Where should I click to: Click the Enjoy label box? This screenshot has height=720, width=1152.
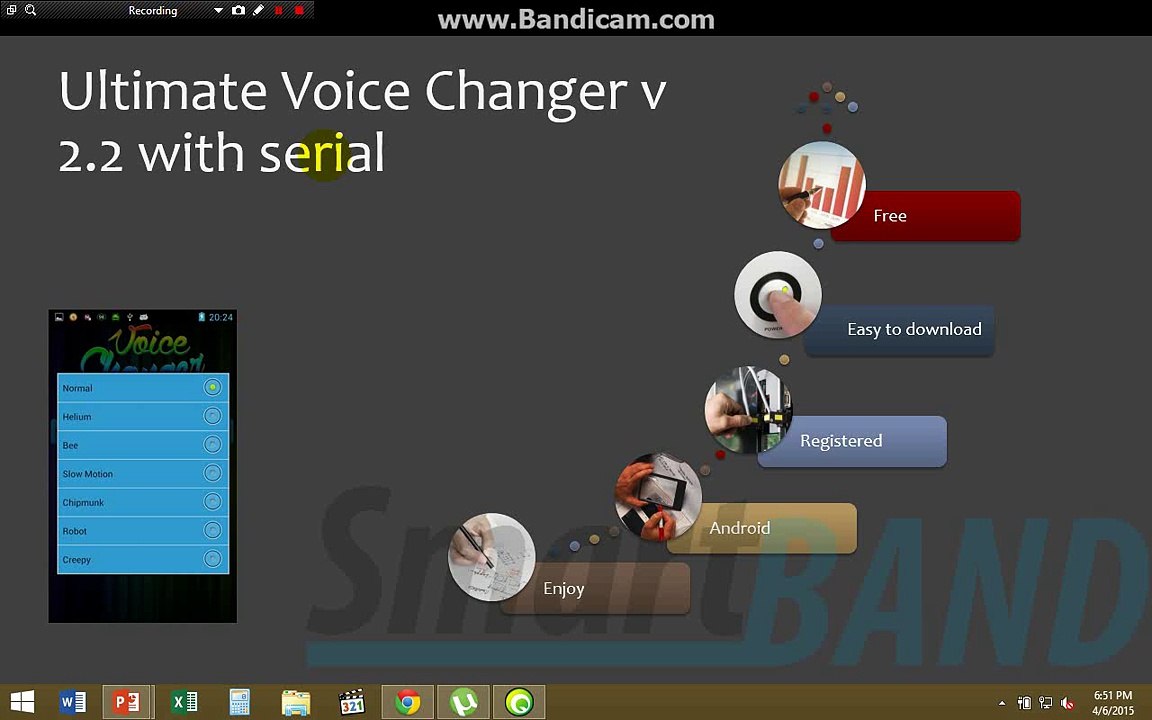595,588
